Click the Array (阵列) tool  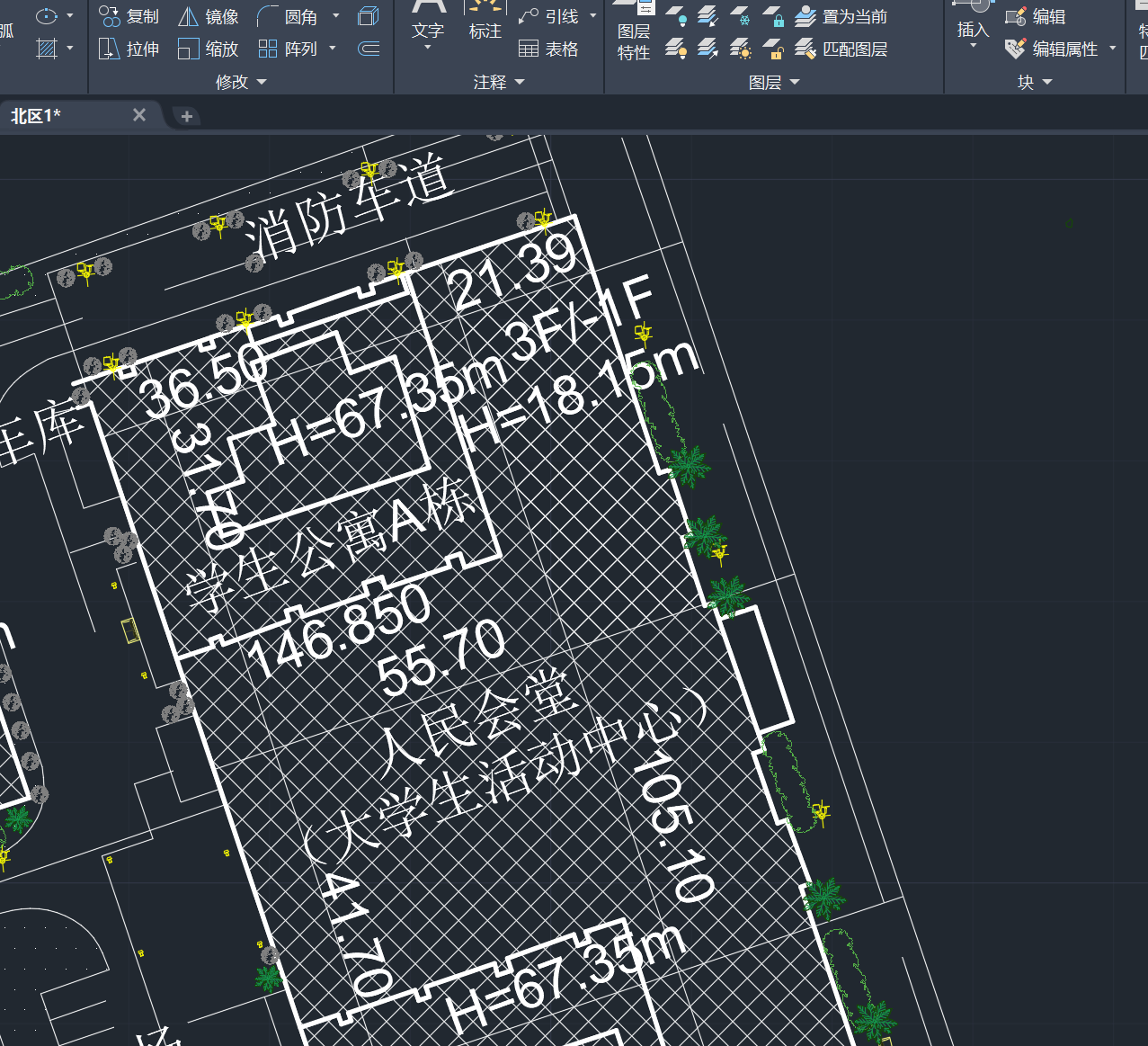(x=288, y=49)
